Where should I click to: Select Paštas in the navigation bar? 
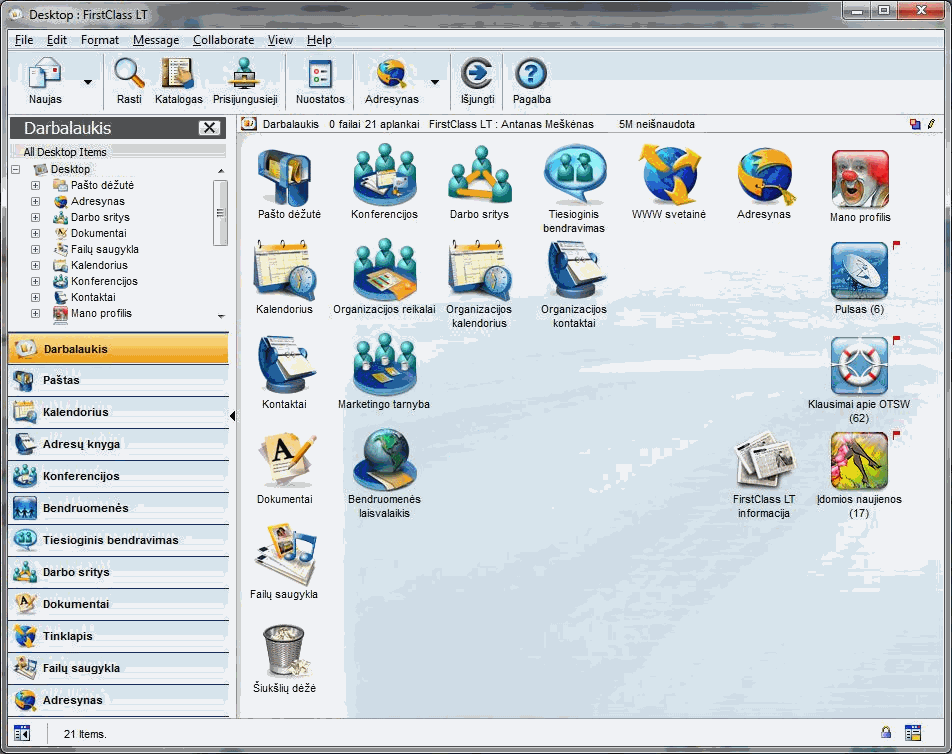pyautogui.click(x=118, y=380)
